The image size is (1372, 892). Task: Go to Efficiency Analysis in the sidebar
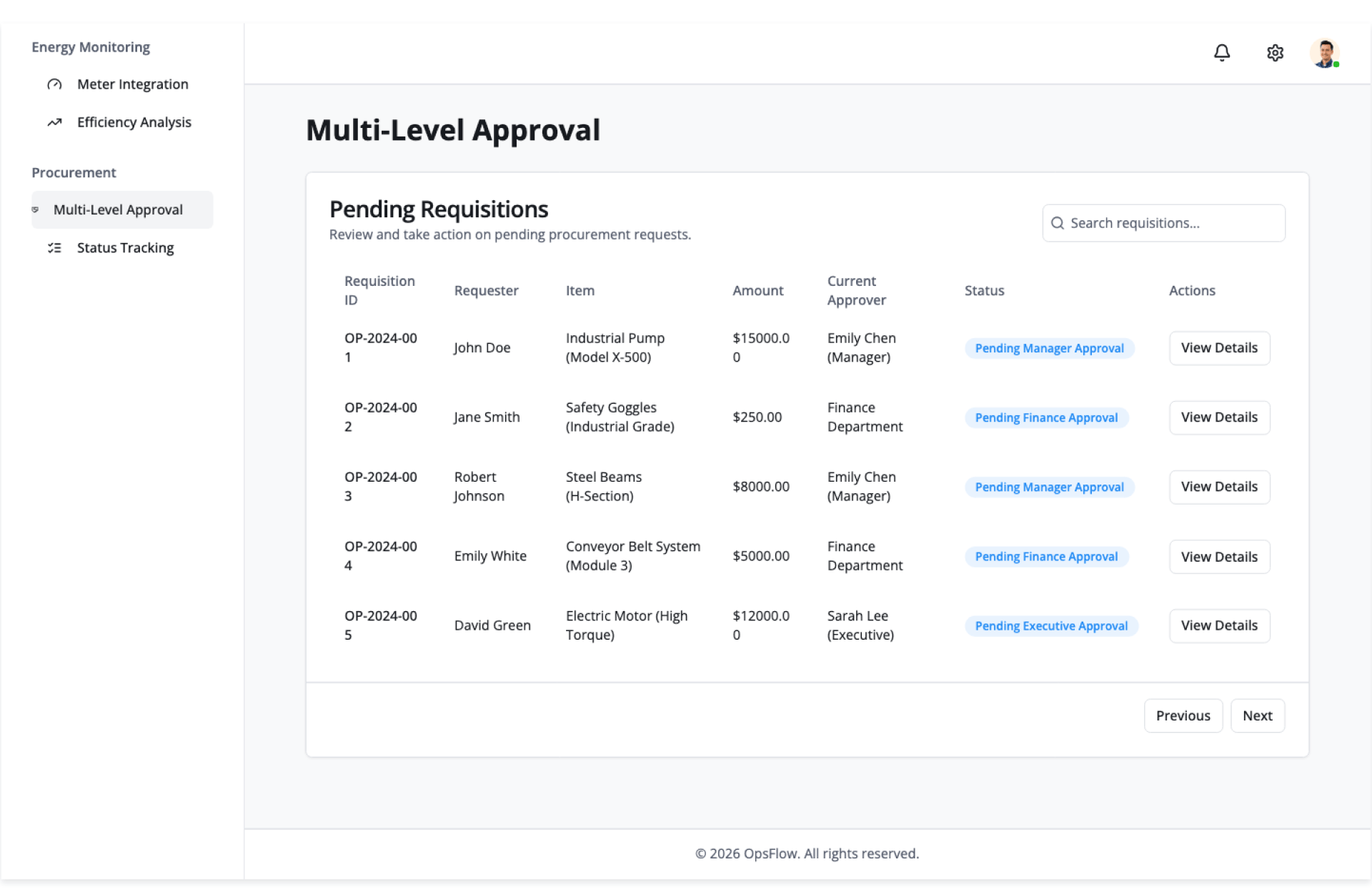134,122
